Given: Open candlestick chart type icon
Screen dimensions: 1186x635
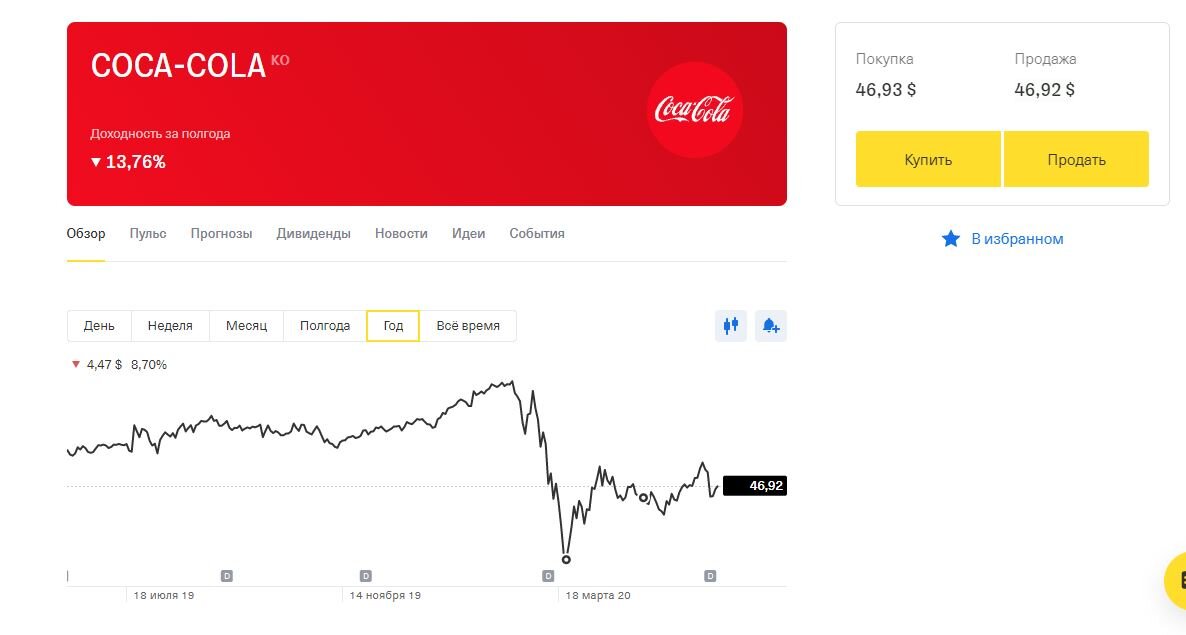Looking at the screenshot, I should point(731,326).
